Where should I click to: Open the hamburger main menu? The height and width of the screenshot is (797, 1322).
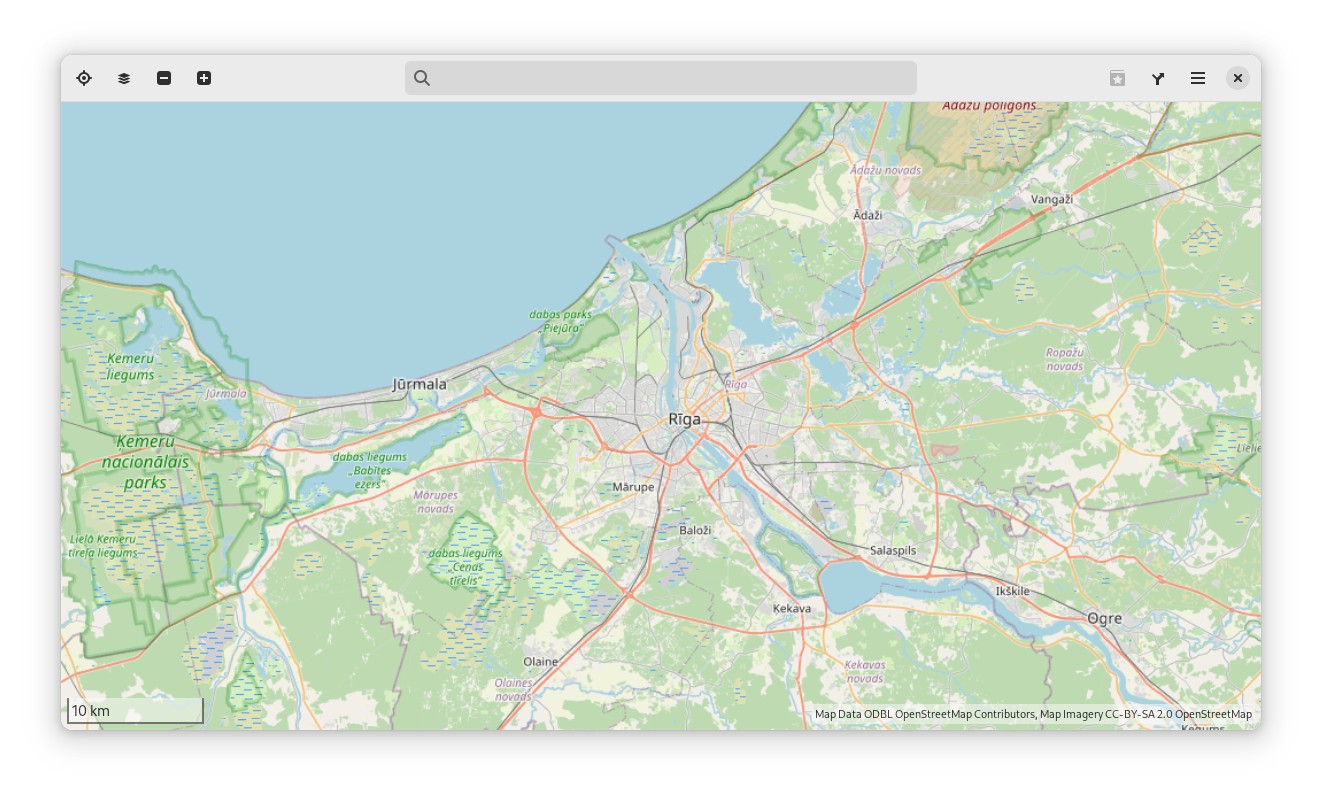coord(1198,78)
